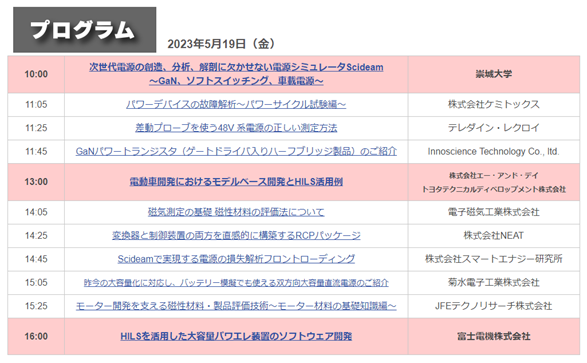Open the 16:00 HILS power electronics software link
Viewport: 587px width, 363px height.
point(236,336)
